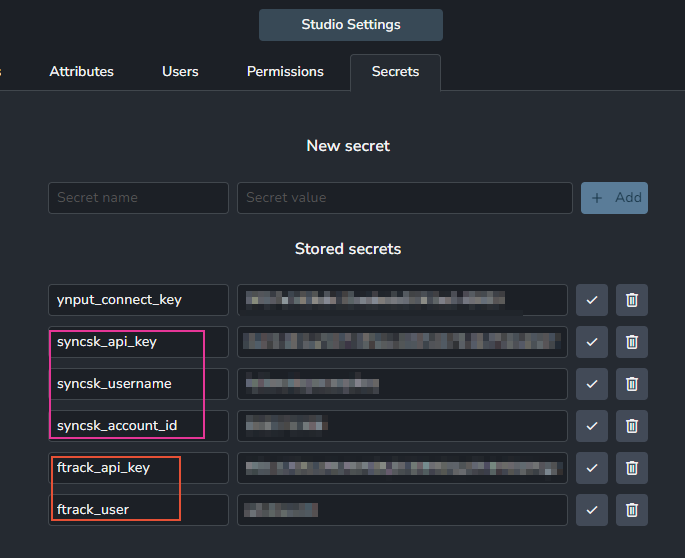Click checkmark beside ftrack_api_key
The width and height of the screenshot is (685, 558).
point(592,468)
